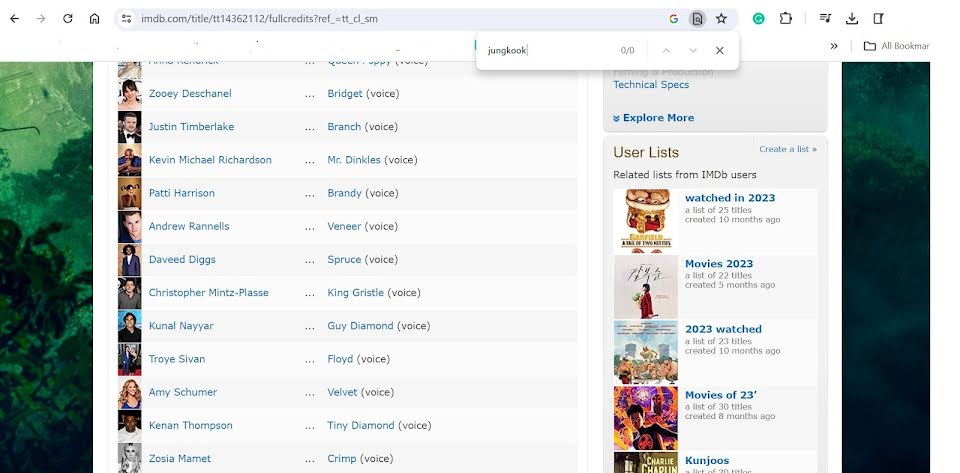This screenshot has width=960, height=473.
Task: Open Christopher Mintz-Plasse's page
Action: pos(209,292)
